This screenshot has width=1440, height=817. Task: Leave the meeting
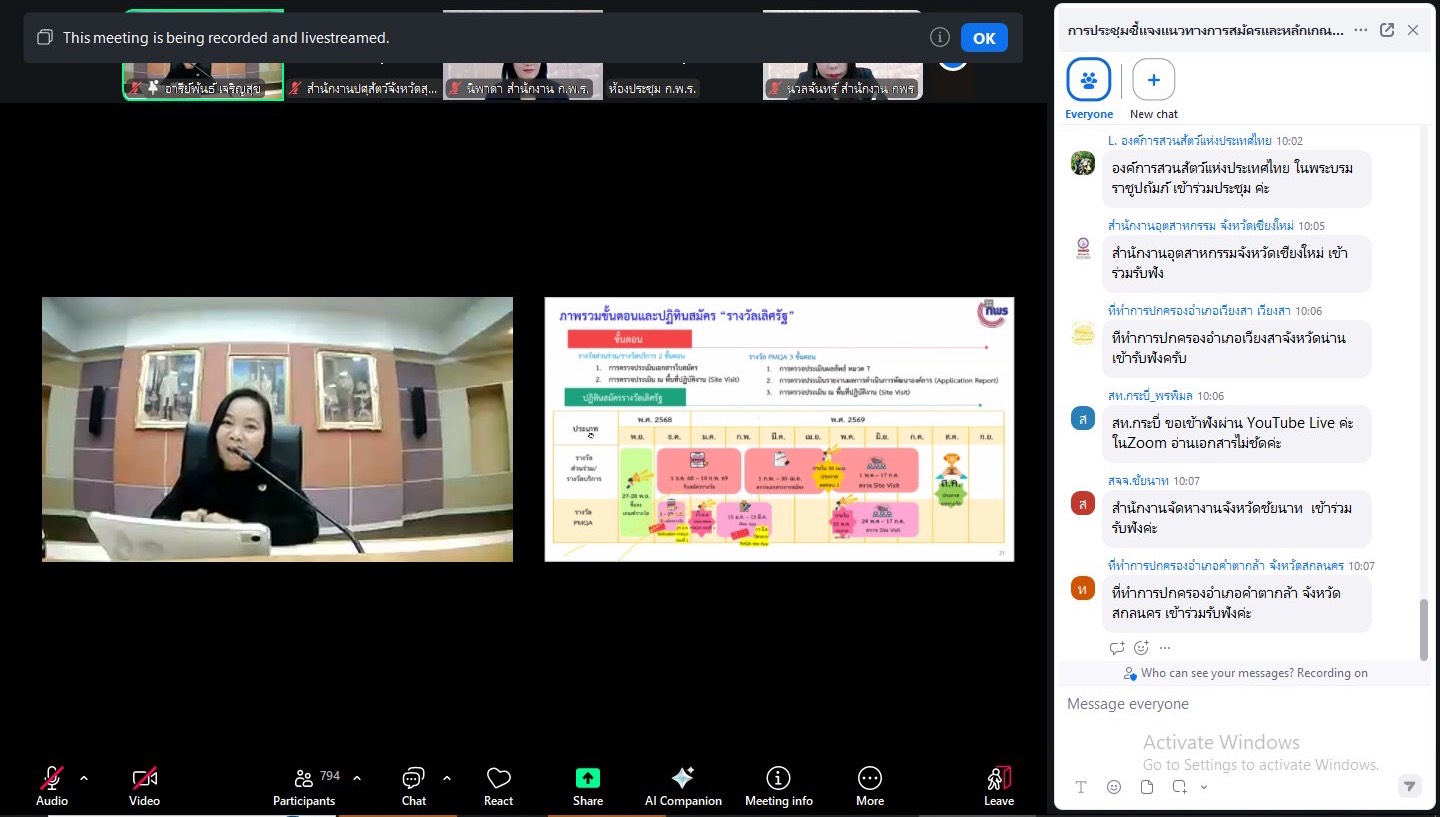(998, 785)
